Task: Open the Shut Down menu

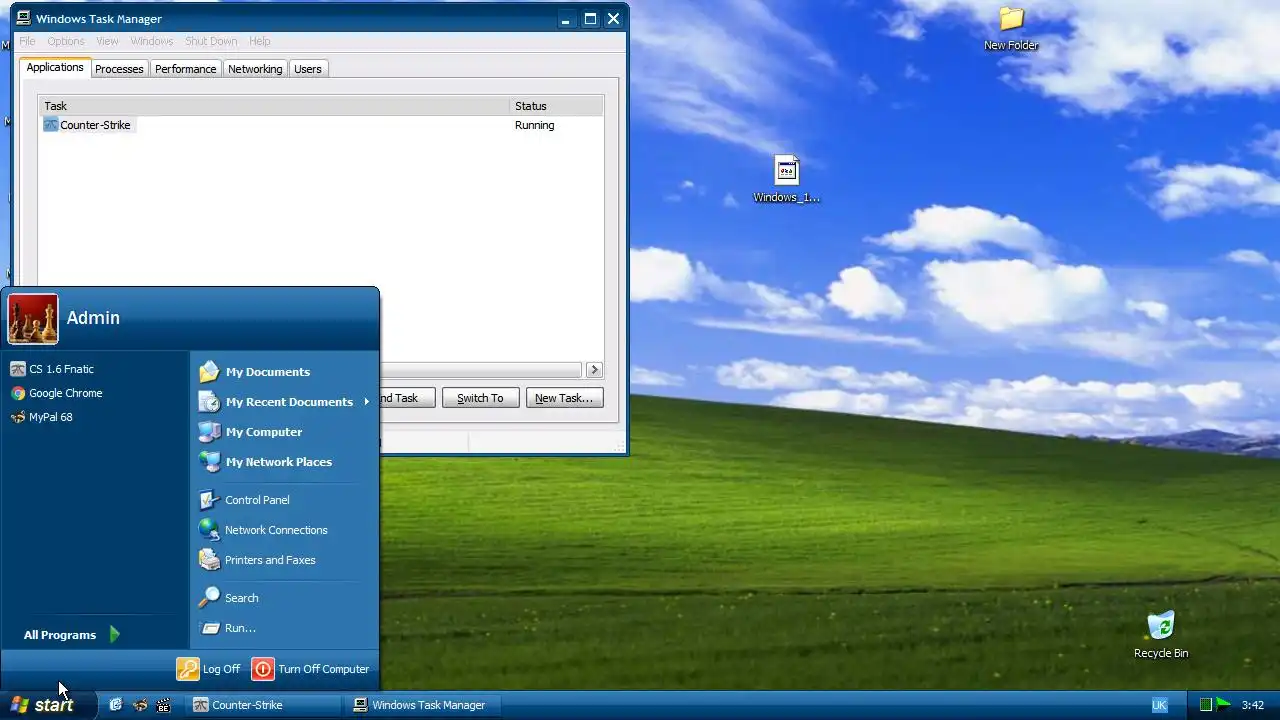Action: (211, 41)
